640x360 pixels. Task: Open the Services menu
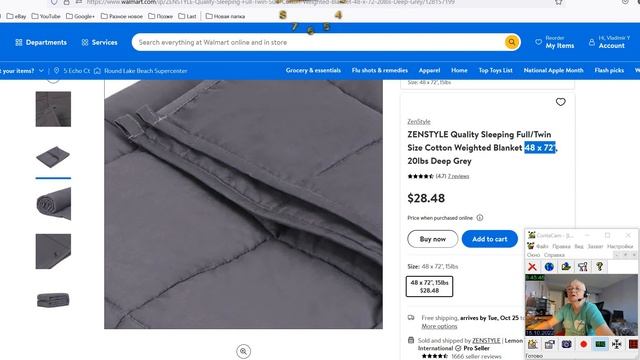click(99, 42)
